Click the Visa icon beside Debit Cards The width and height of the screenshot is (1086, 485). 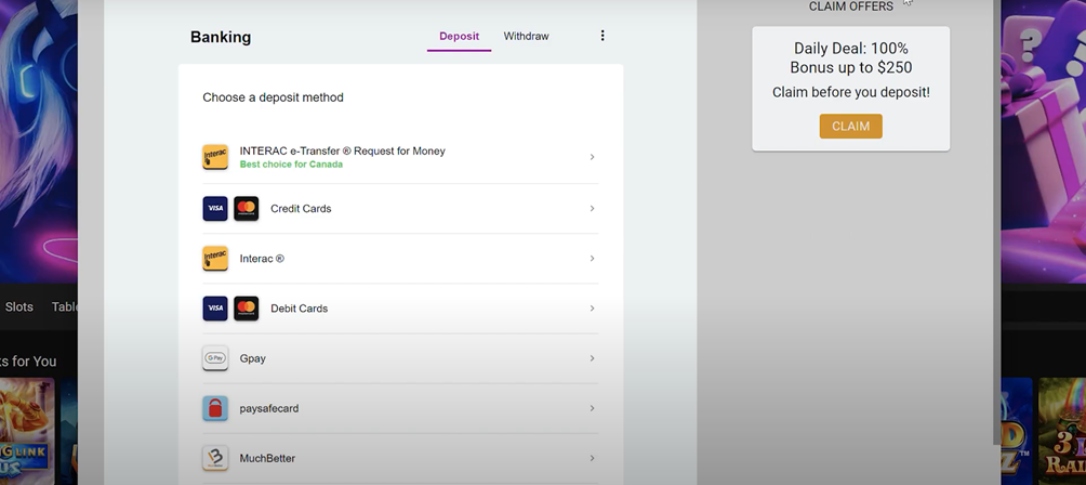point(215,308)
